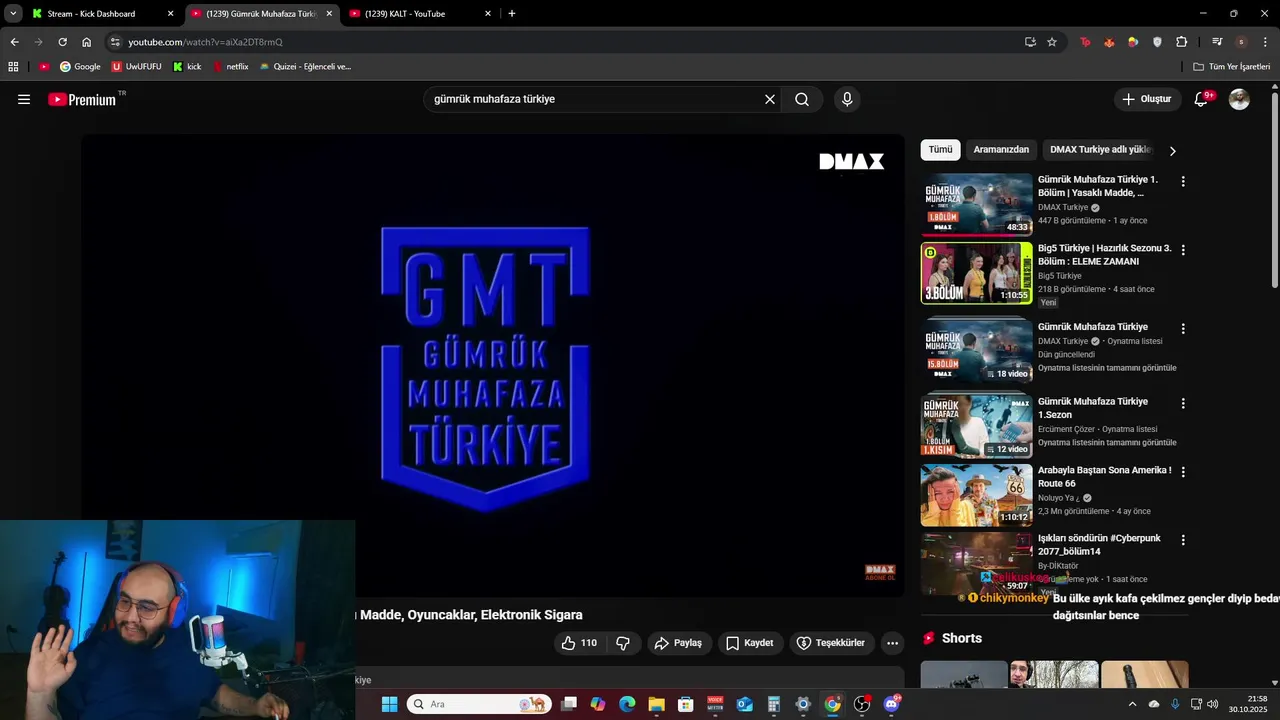This screenshot has width=1280, height=720.
Task: Open Gümrük Muhafaza Türkiye 1.Sezon playlist thumbnail
Action: pyautogui.click(x=976, y=426)
